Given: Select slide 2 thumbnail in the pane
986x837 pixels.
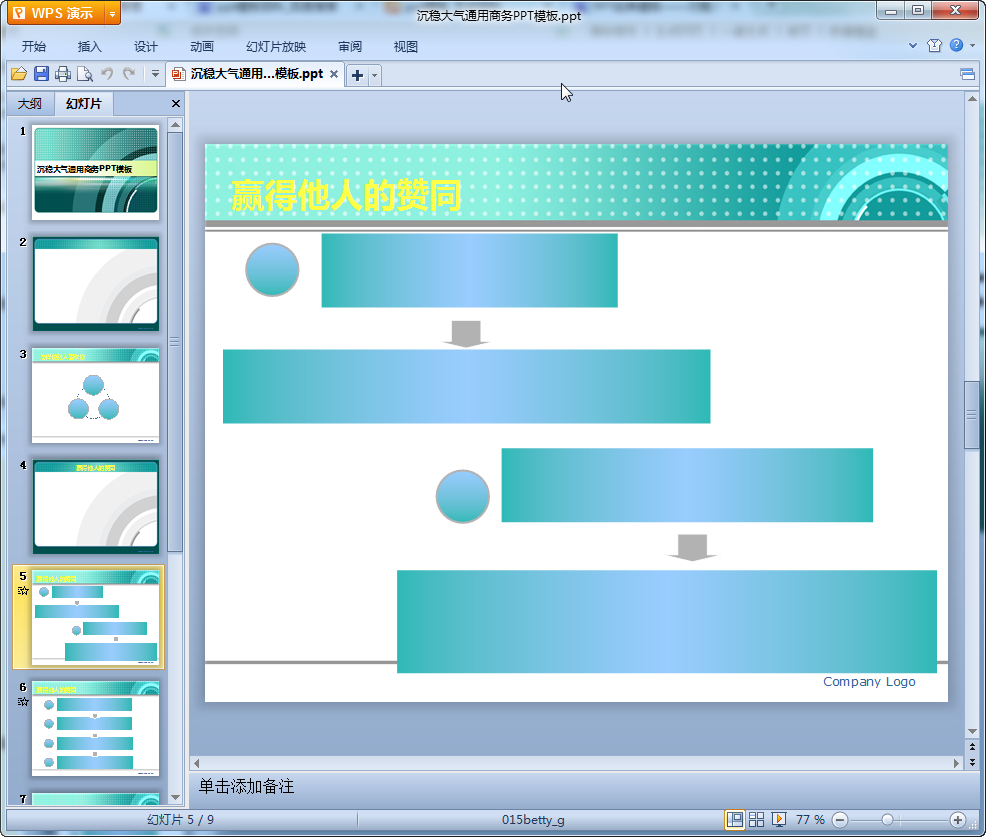Looking at the screenshot, I should click(x=96, y=284).
